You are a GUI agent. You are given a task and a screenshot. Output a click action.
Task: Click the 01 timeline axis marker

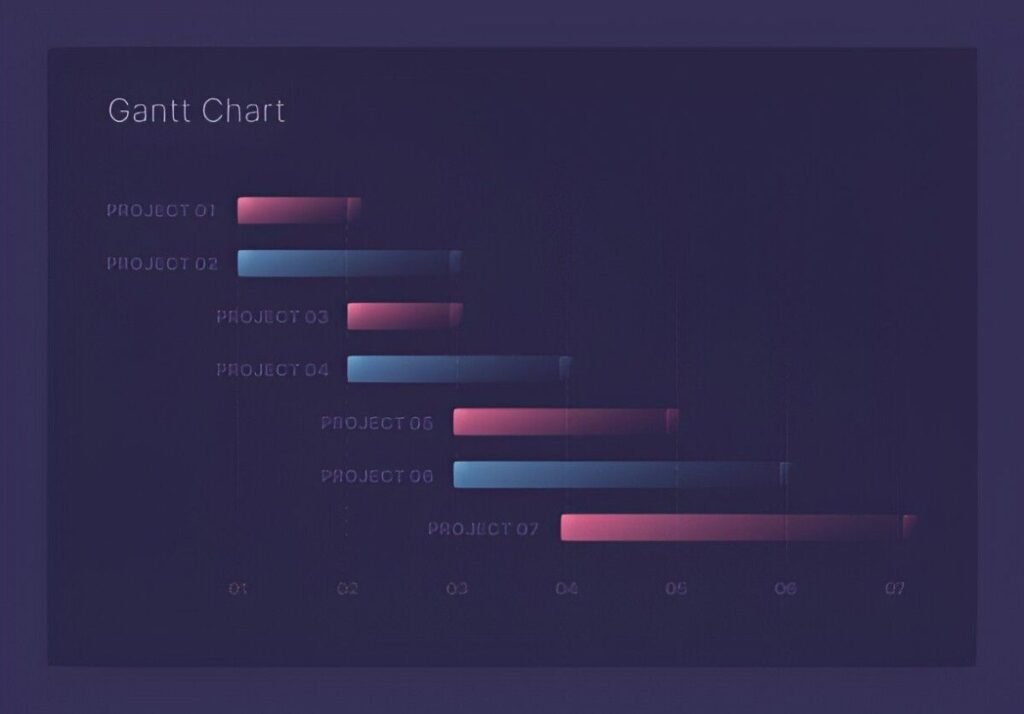coord(237,589)
